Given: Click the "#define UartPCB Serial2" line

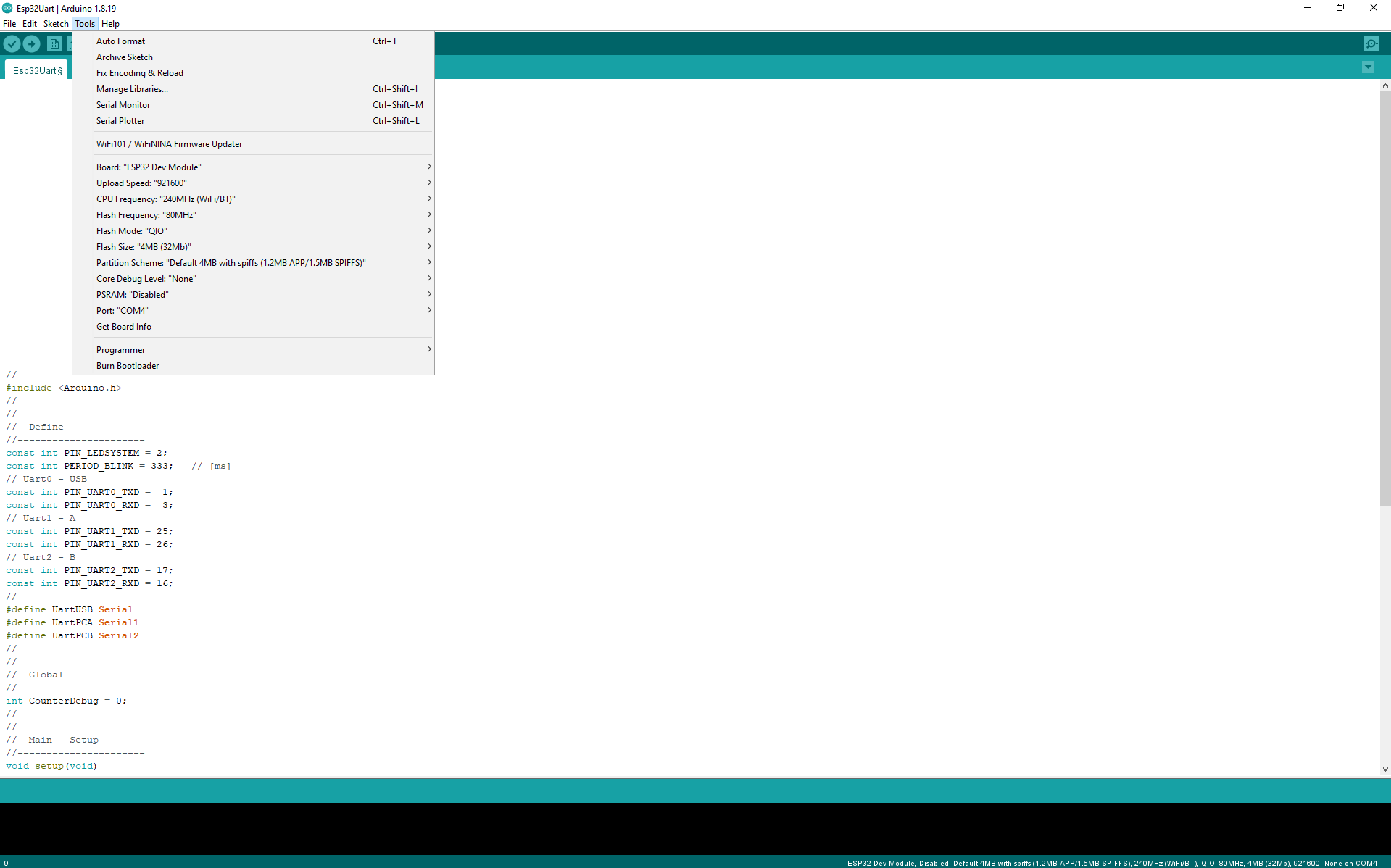Looking at the screenshot, I should pyautogui.click(x=72, y=635).
